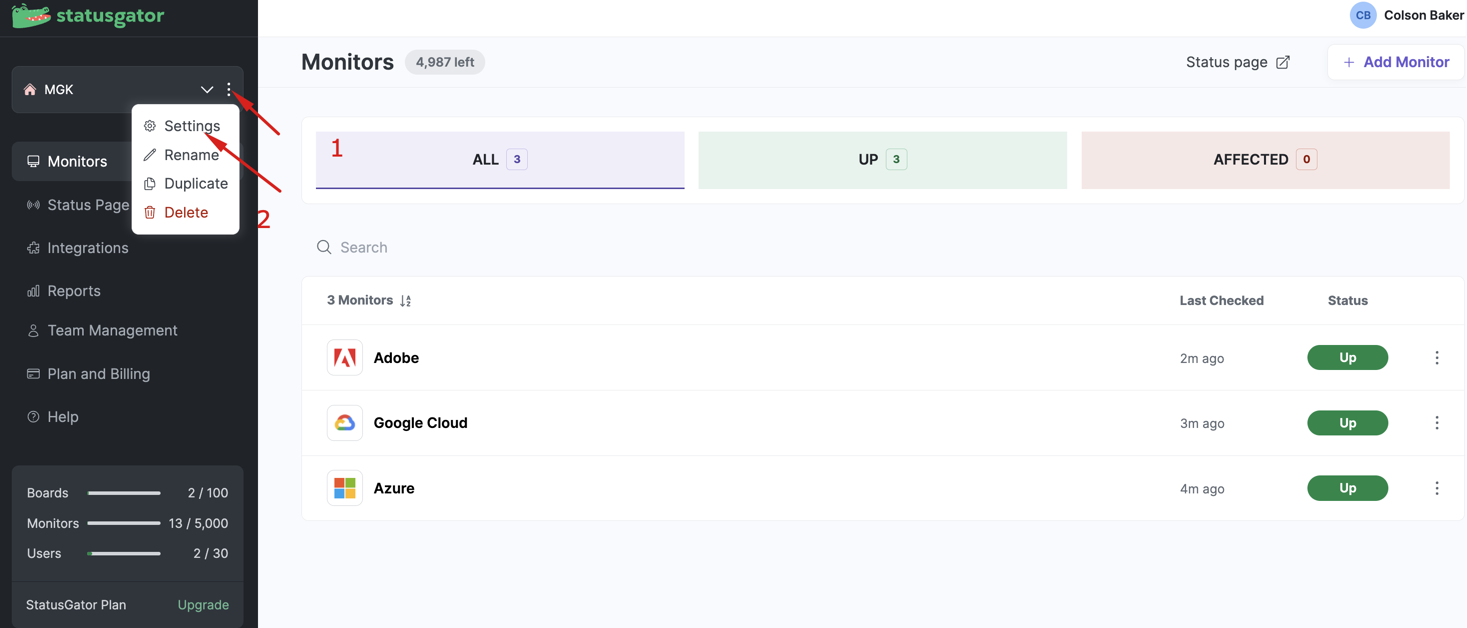Screen dimensions: 1467x628
Task: Open the three-dot board options menu
Action: click(x=230, y=89)
